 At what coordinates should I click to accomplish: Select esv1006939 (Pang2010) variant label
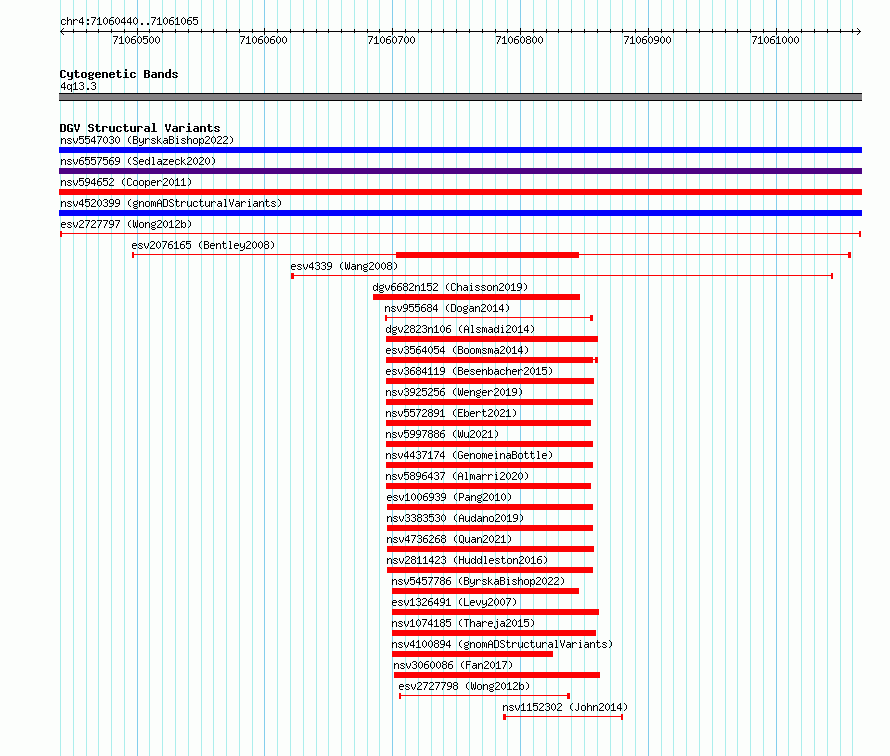[449, 497]
